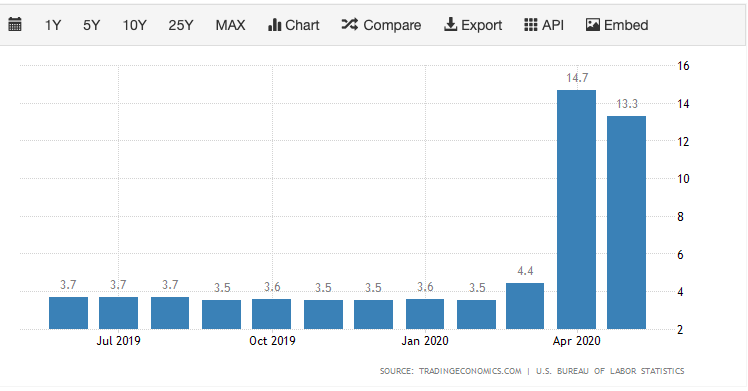Select the MAX time range

230,25
